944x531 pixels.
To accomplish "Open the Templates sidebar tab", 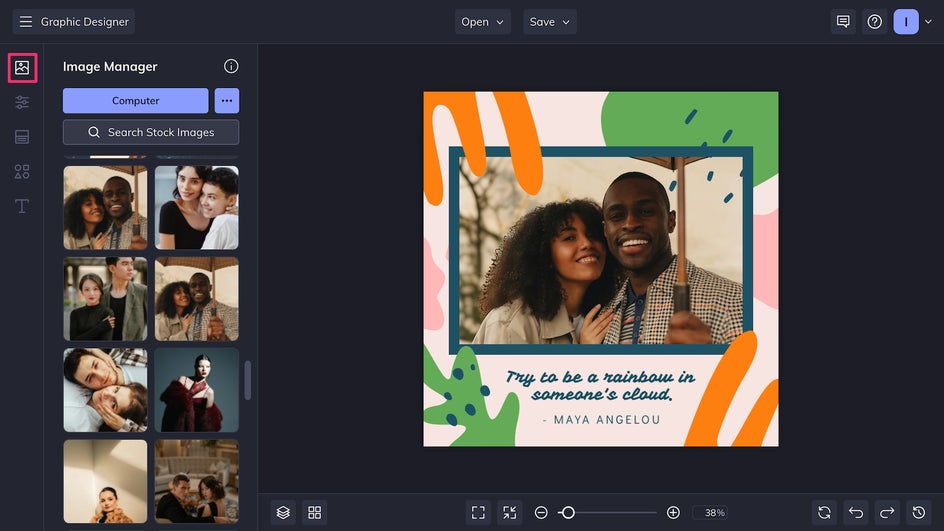I will (x=22, y=137).
